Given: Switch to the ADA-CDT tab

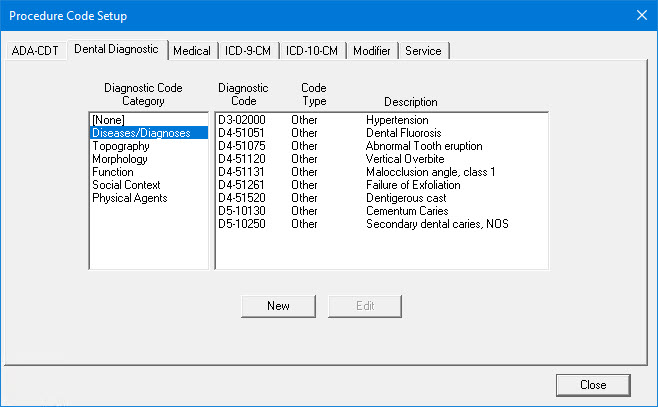Looking at the screenshot, I should tap(36, 51).
